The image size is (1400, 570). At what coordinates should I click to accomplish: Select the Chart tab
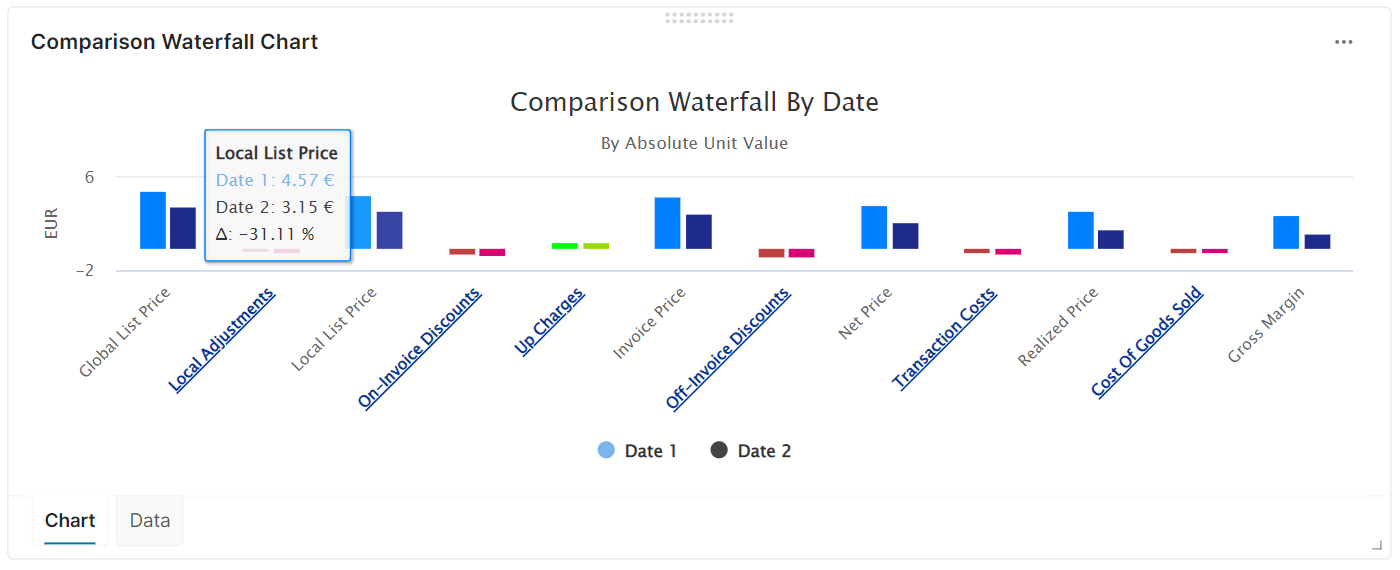pos(70,521)
